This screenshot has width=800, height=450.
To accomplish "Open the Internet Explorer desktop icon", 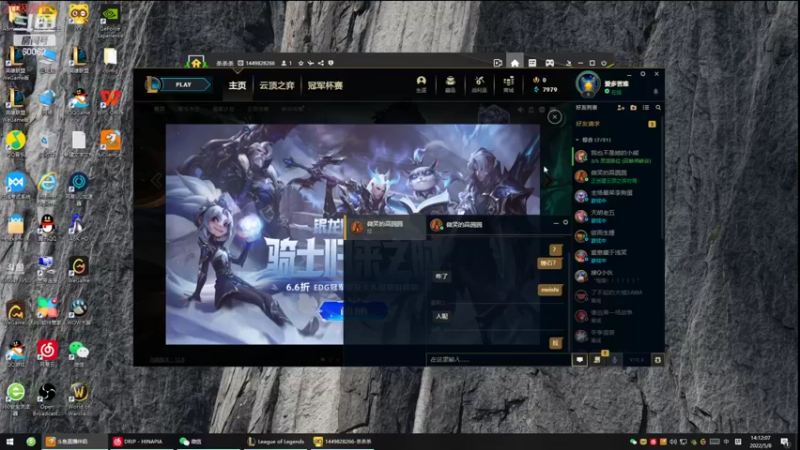I will 47,187.
